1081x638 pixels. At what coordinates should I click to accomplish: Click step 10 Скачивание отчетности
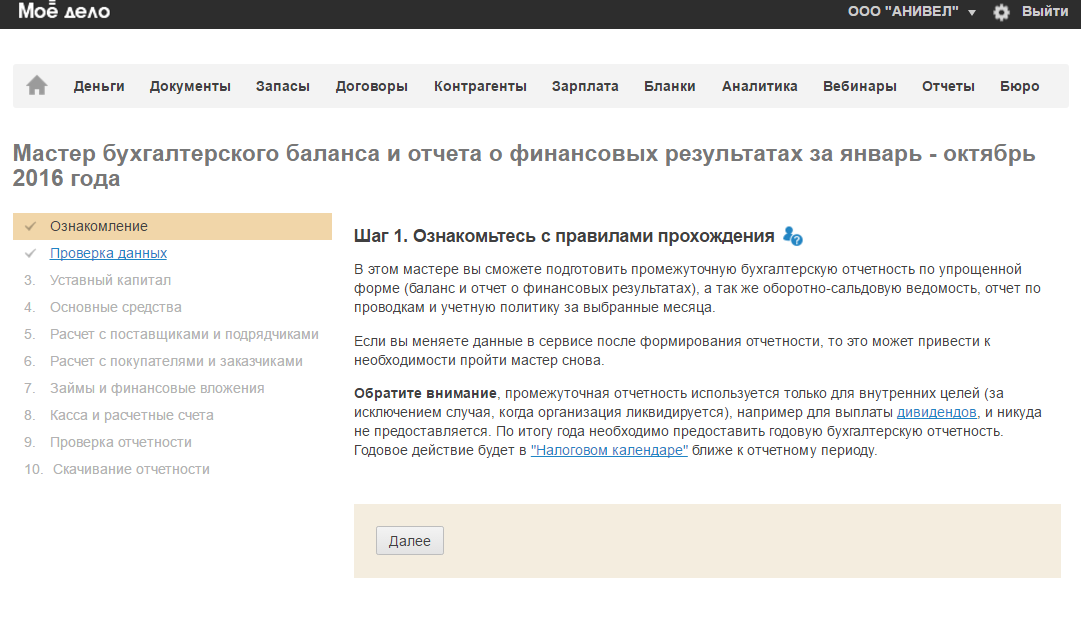131,469
